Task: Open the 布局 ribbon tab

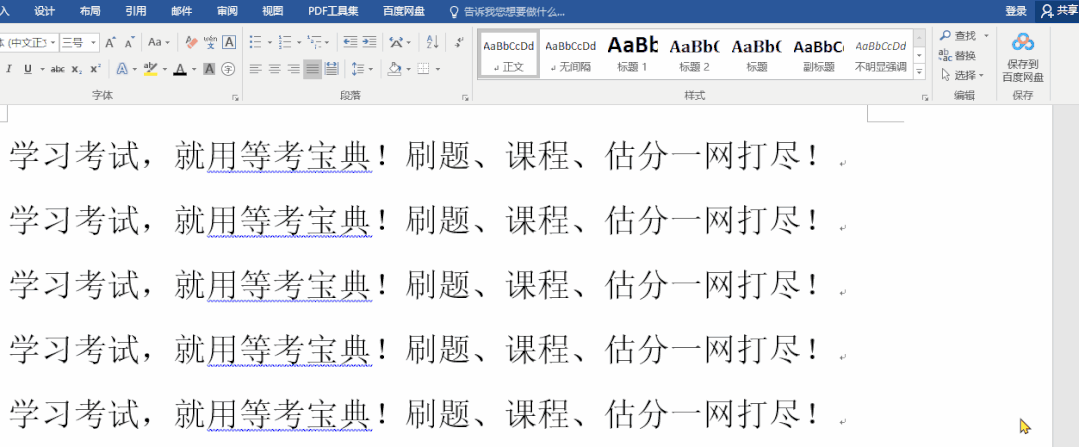Action: point(89,11)
